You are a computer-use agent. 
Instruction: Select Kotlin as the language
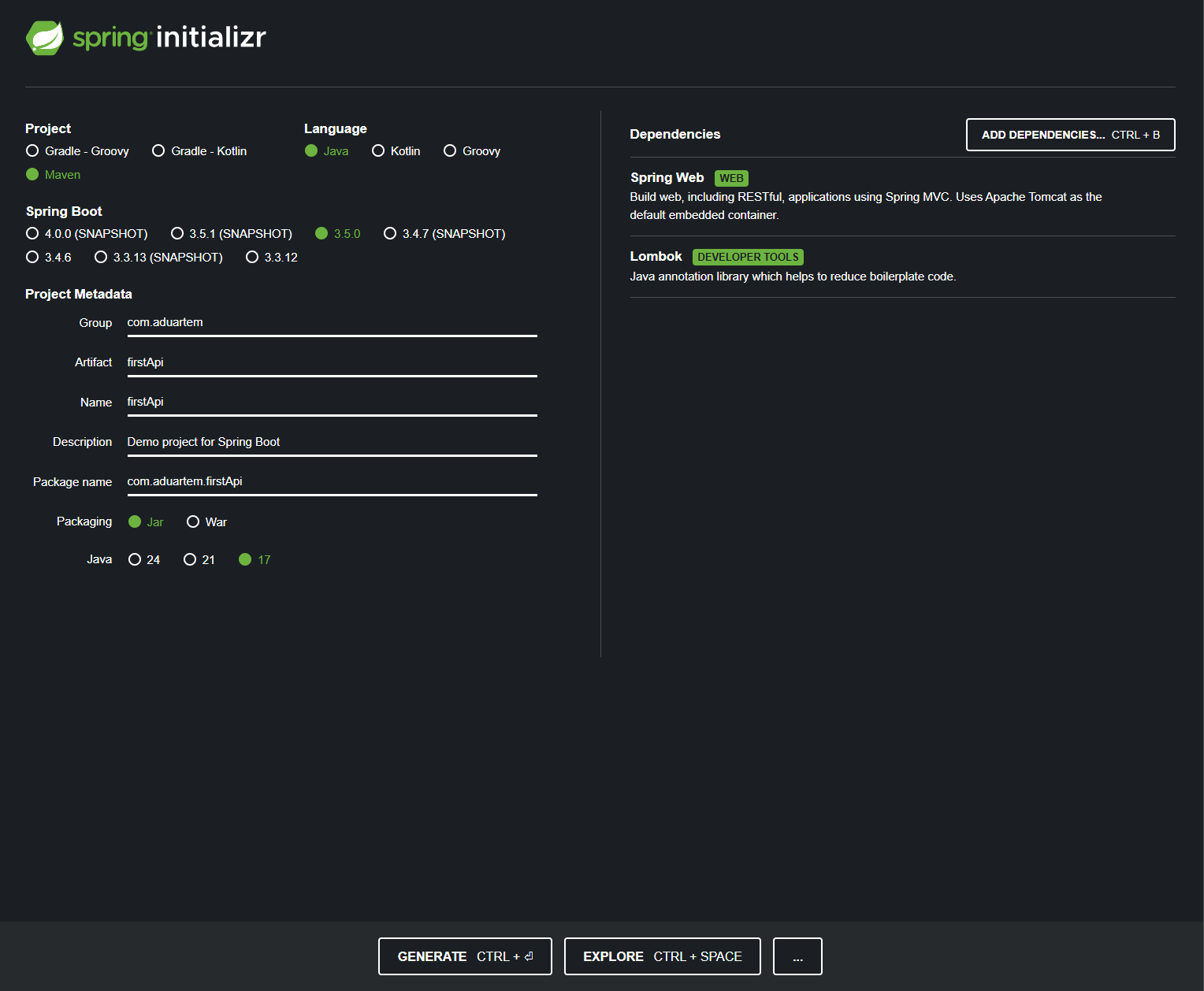[396, 151]
